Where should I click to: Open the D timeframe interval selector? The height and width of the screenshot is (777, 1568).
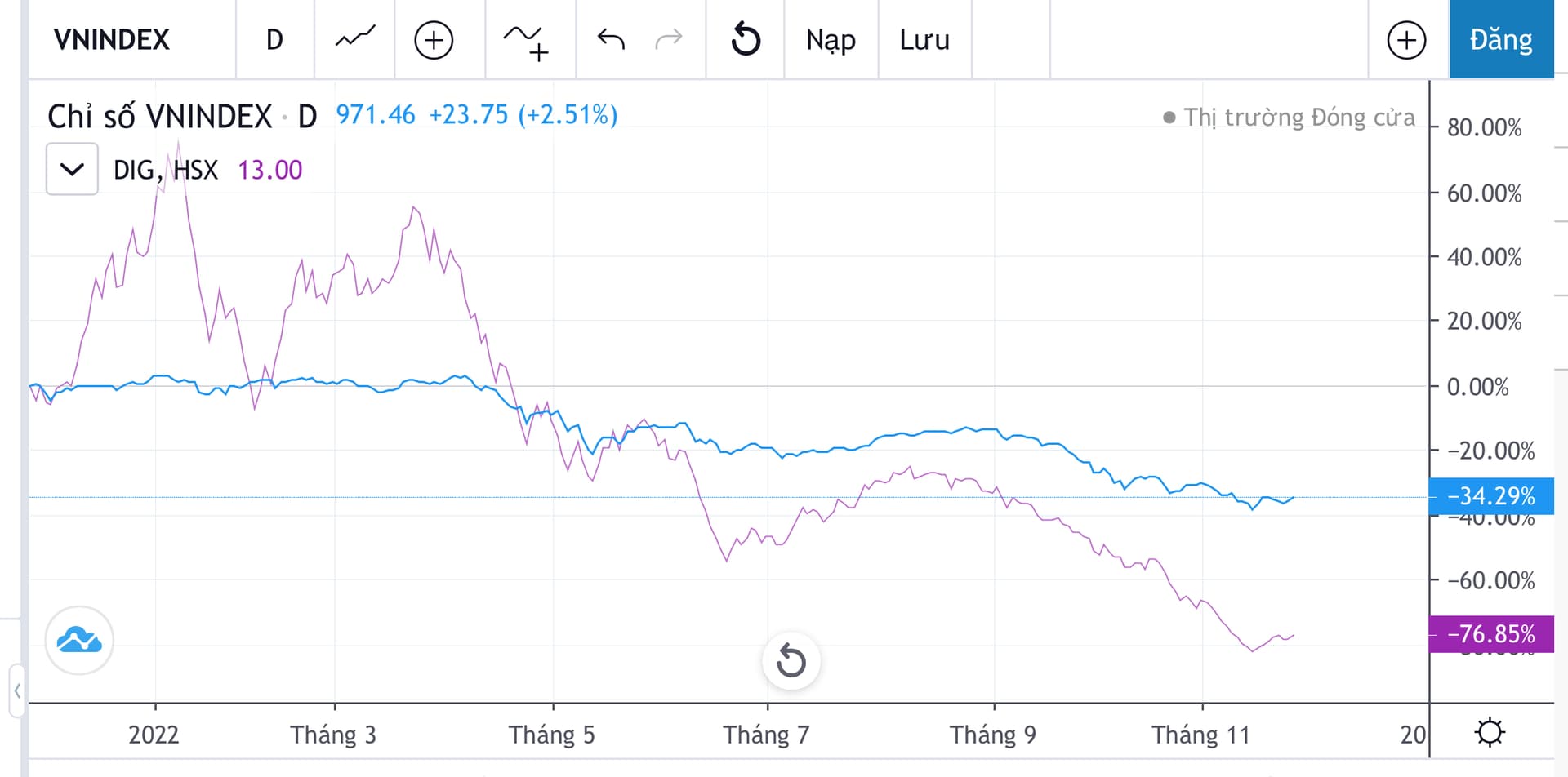[x=274, y=40]
